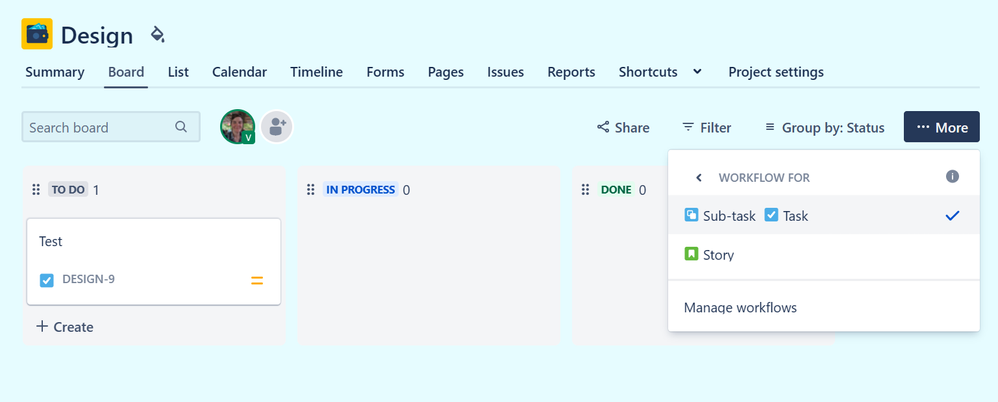Click the IN PROGRESS status label
This screenshot has height=402, width=998.
pyautogui.click(x=360, y=190)
